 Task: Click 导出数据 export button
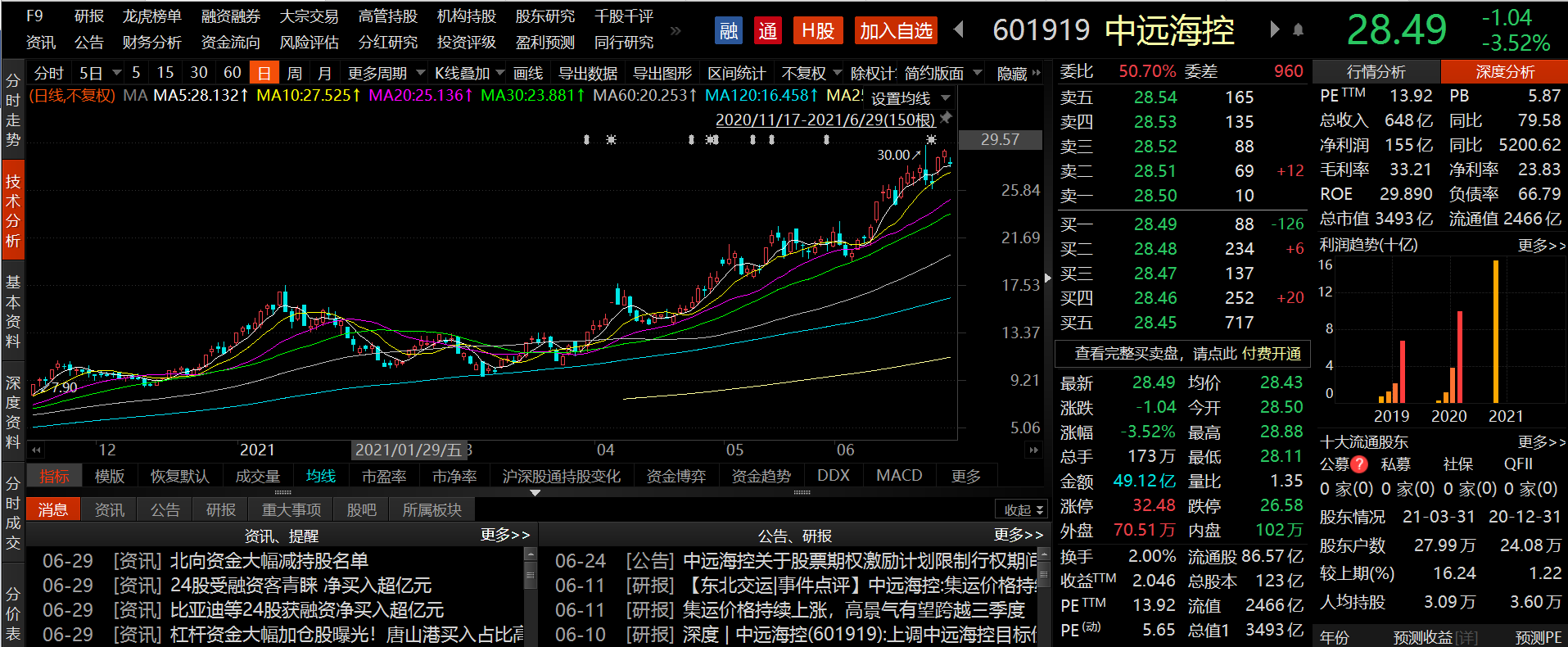587,73
